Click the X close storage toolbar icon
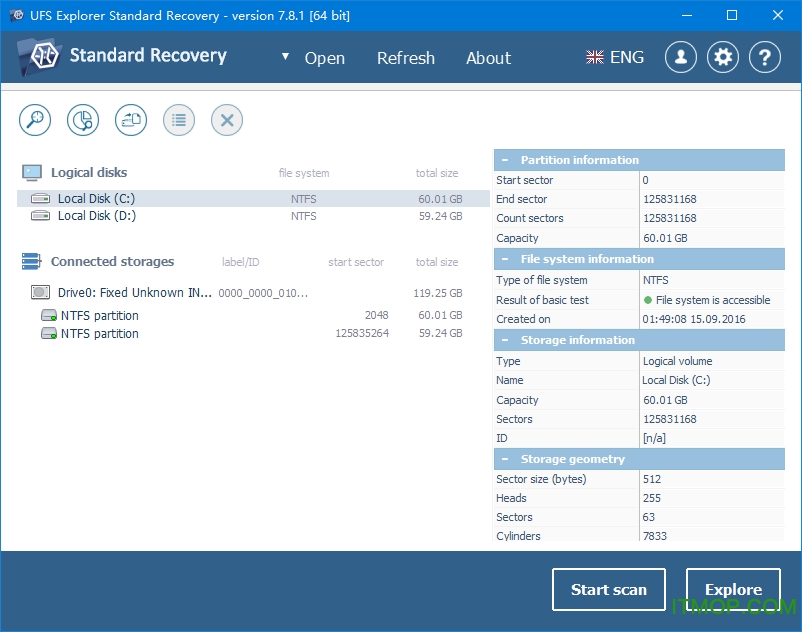Viewport: 802px width, 632px height. click(x=227, y=120)
